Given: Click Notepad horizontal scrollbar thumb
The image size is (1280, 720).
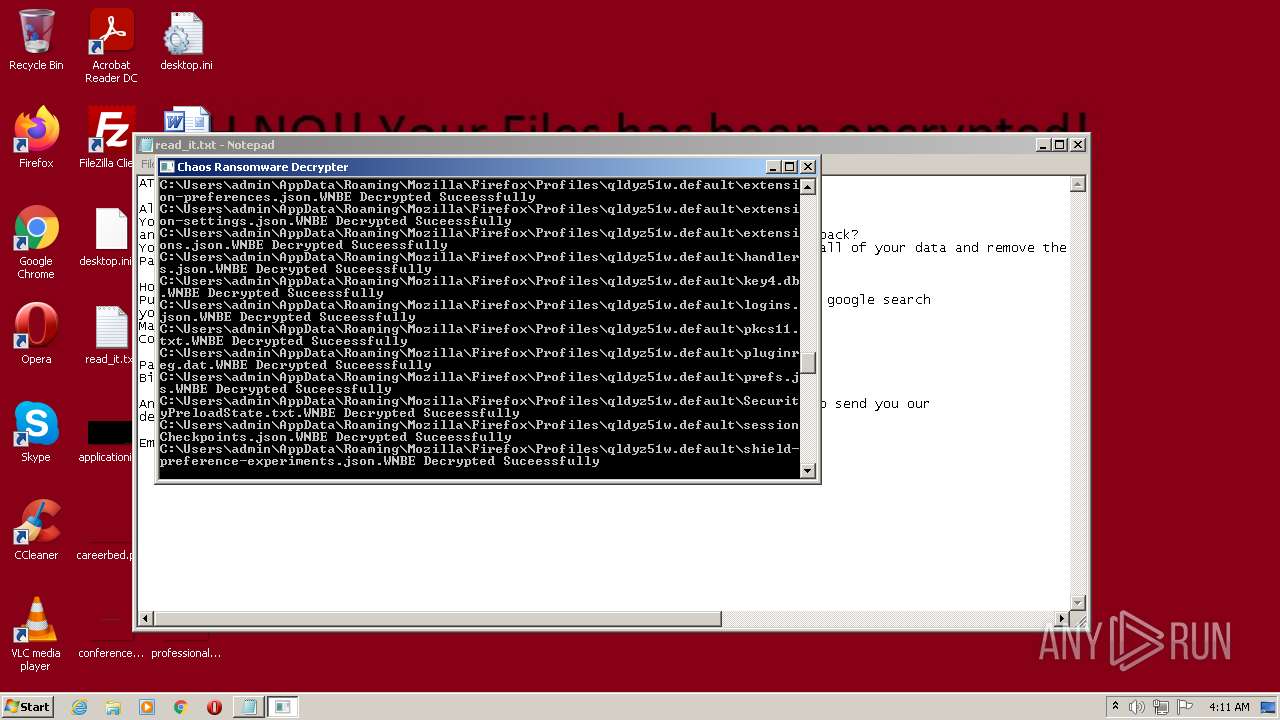Looking at the screenshot, I should tap(437, 619).
